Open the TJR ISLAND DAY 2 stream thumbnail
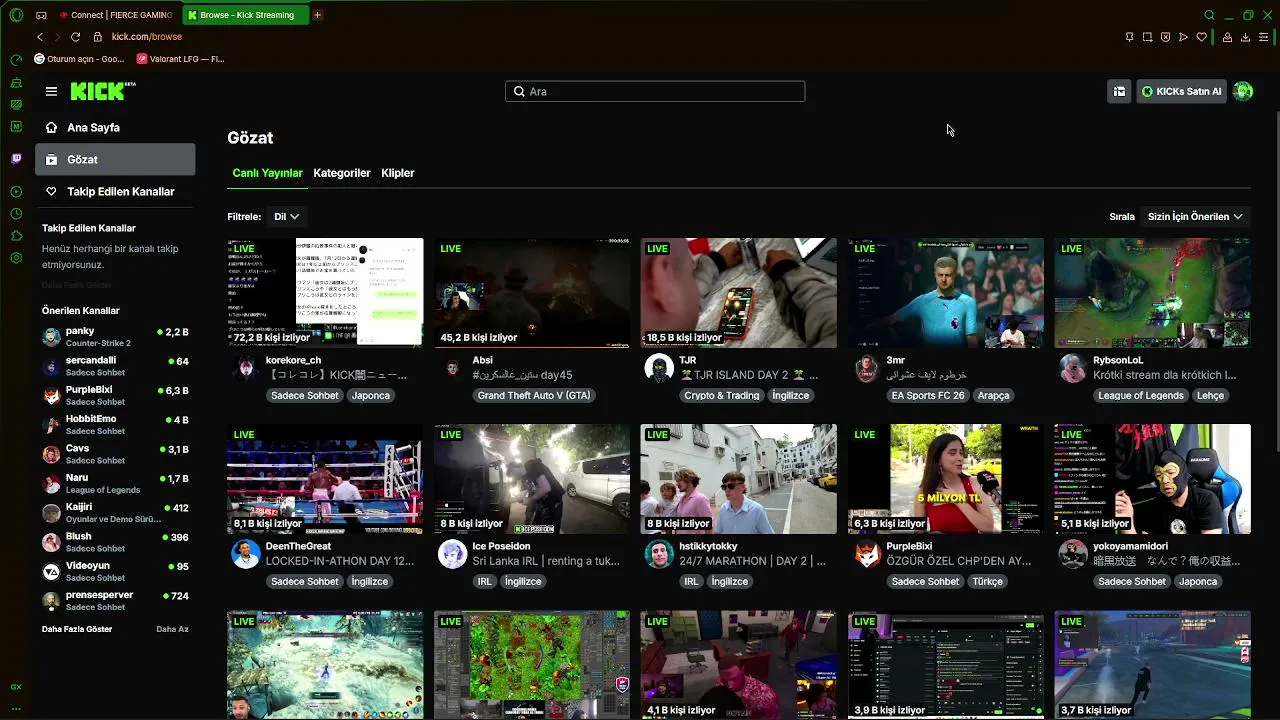This screenshot has height=720, width=1280. tap(739, 293)
